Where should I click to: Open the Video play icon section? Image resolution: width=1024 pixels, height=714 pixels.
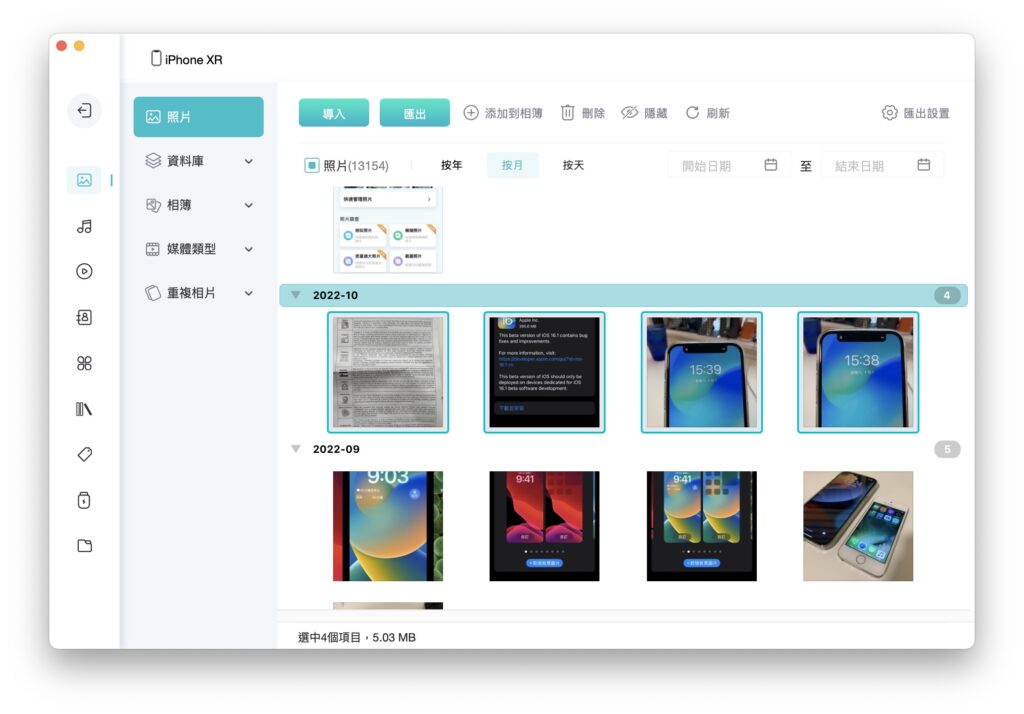point(84,271)
